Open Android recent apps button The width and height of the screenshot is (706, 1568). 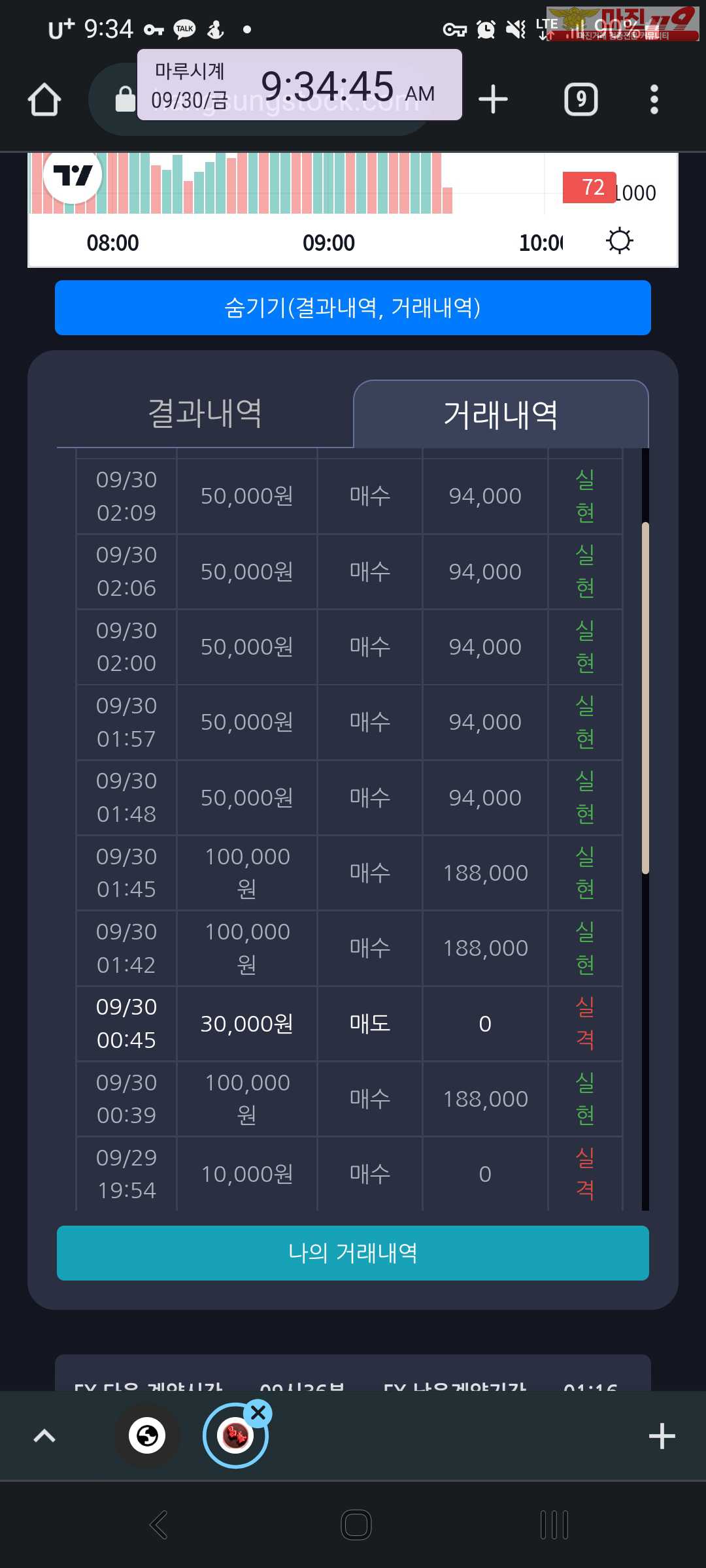point(554,1525)
